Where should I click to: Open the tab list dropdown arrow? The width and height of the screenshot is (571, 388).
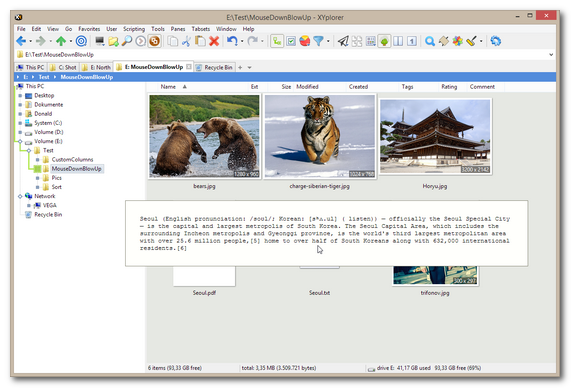tap(249, 67)
